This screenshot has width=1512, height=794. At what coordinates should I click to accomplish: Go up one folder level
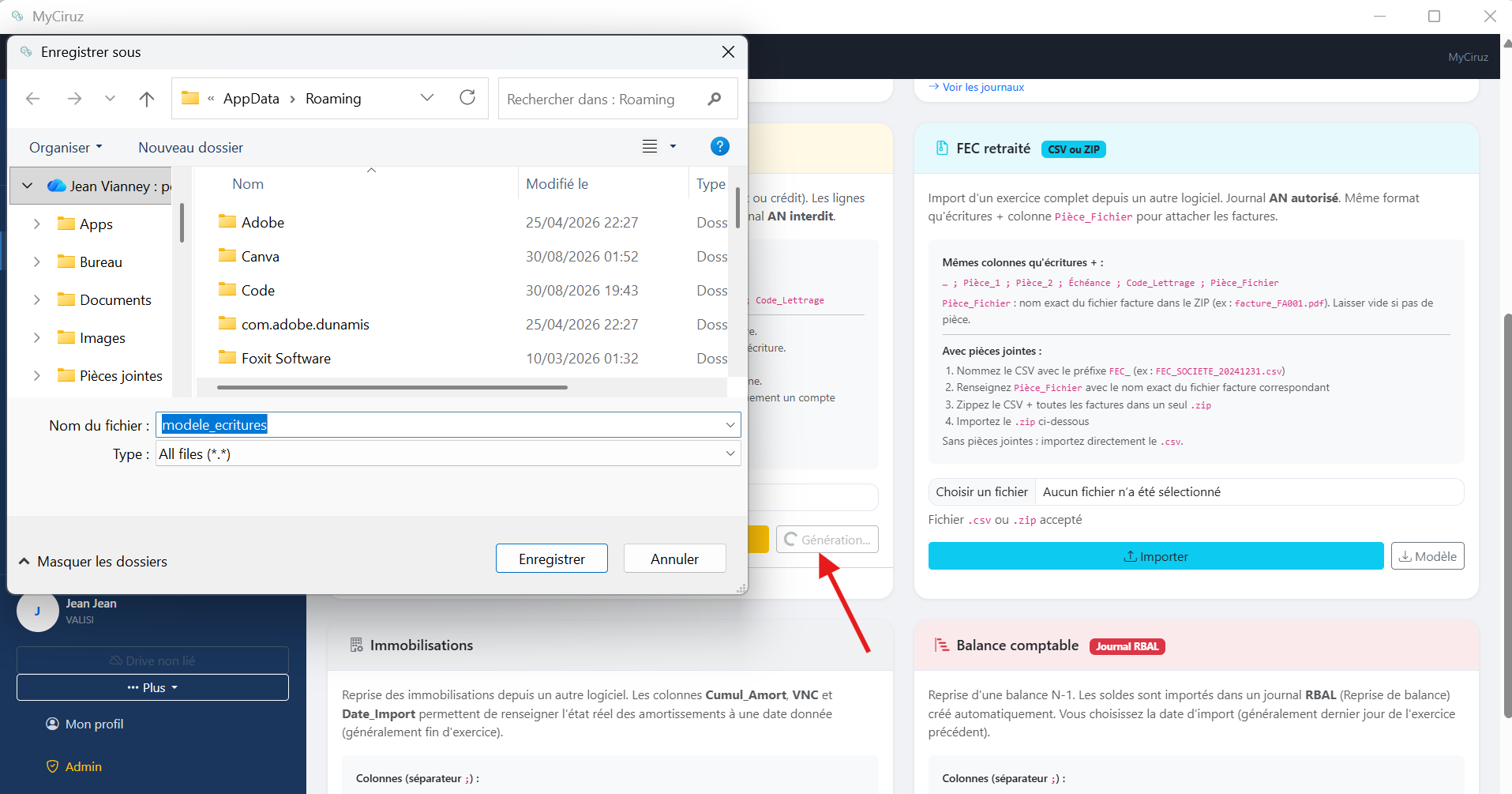pyautogui.click(x=147, y=99)
